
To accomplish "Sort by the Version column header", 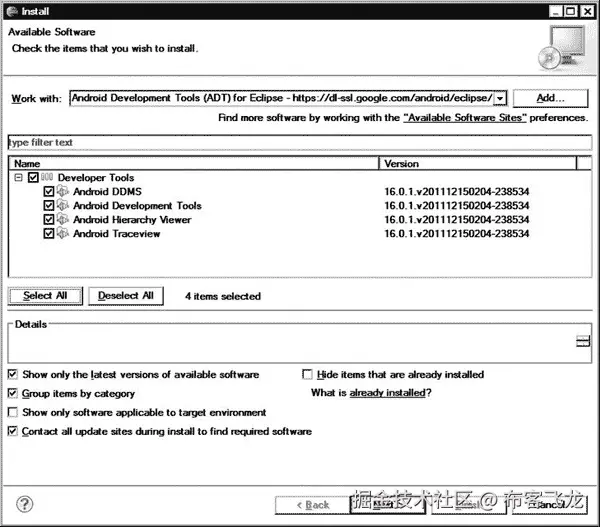I will 478,163.
